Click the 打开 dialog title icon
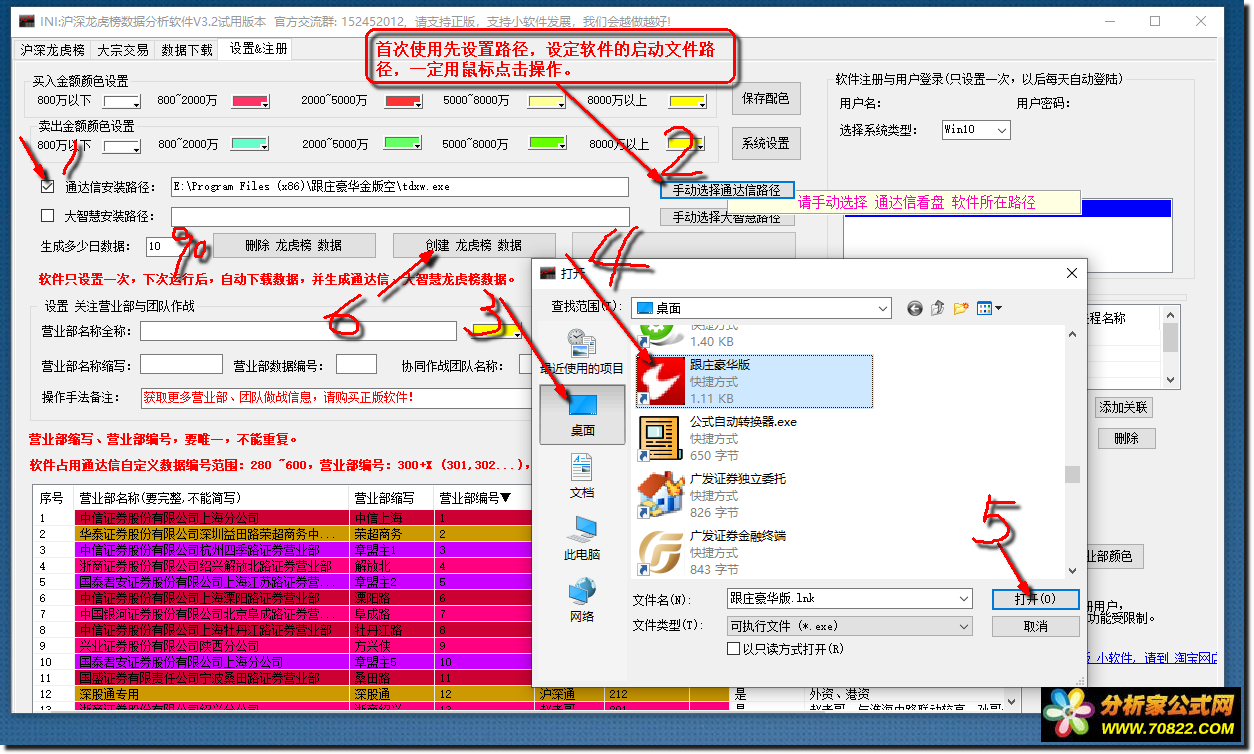The image size is (1254, 754). click(x=548, y=273)
